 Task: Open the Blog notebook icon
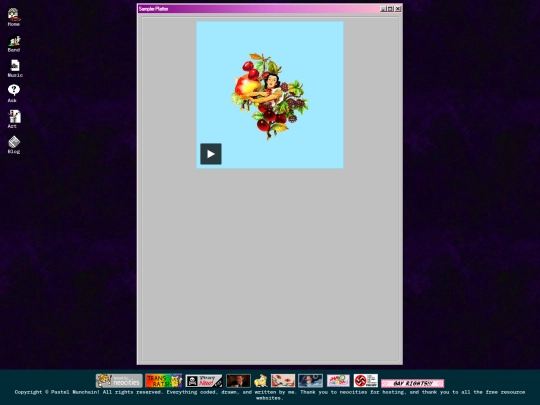pyautogui.click(x=14, y=145)
